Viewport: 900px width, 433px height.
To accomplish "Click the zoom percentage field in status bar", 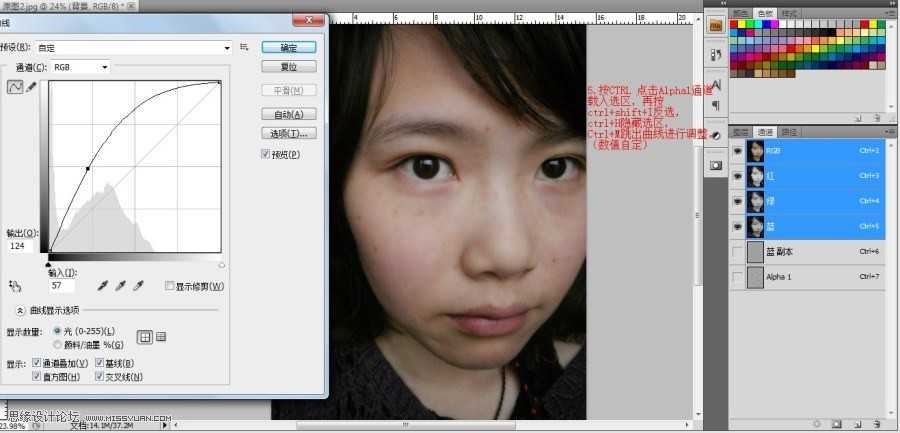I will pos(13,426).
